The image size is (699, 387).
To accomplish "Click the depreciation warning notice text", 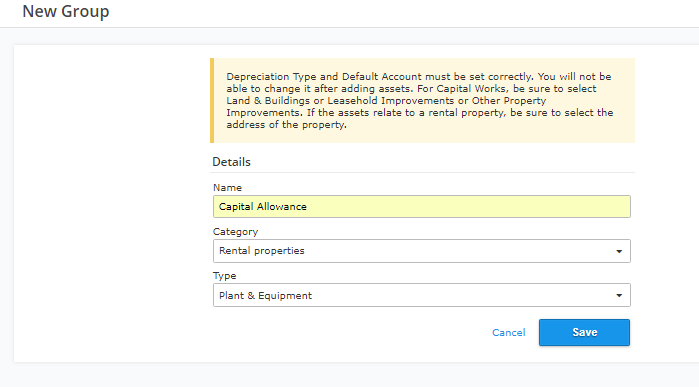I will point(419,100).
